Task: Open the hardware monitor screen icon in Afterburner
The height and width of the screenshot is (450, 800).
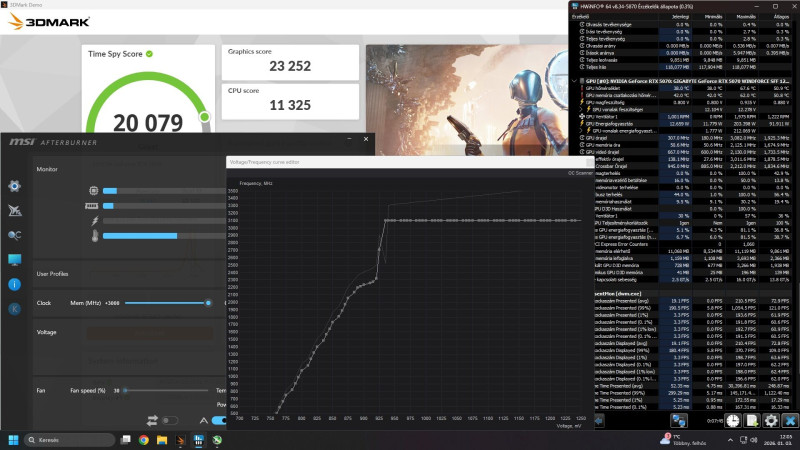Action: pyautogui.click(x=14, y=260)
